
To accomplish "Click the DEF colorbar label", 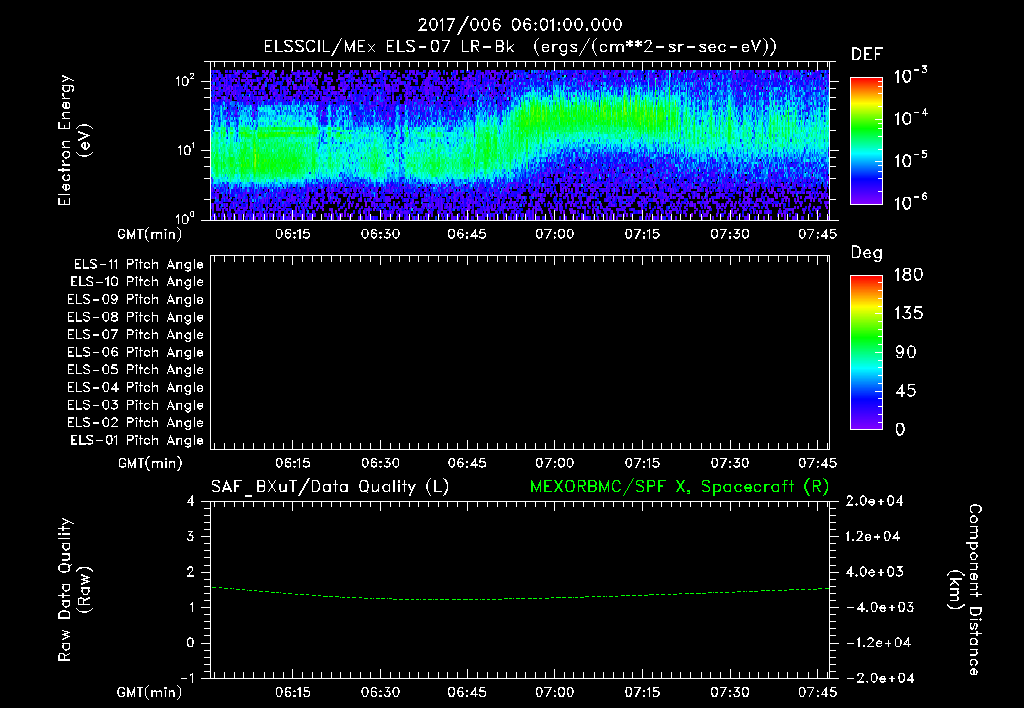I will tap(867, 54).
